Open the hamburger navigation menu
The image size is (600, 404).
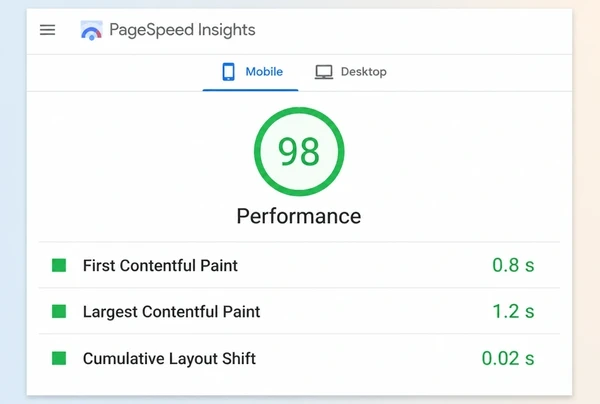(x=47, y=30)
